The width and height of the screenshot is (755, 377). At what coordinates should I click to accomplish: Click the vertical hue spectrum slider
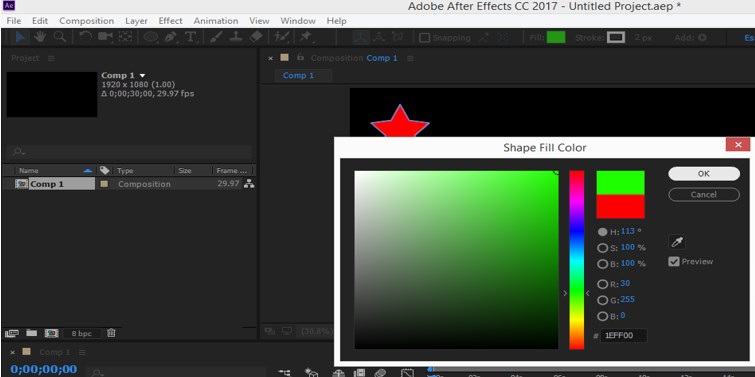pos(576,260)
